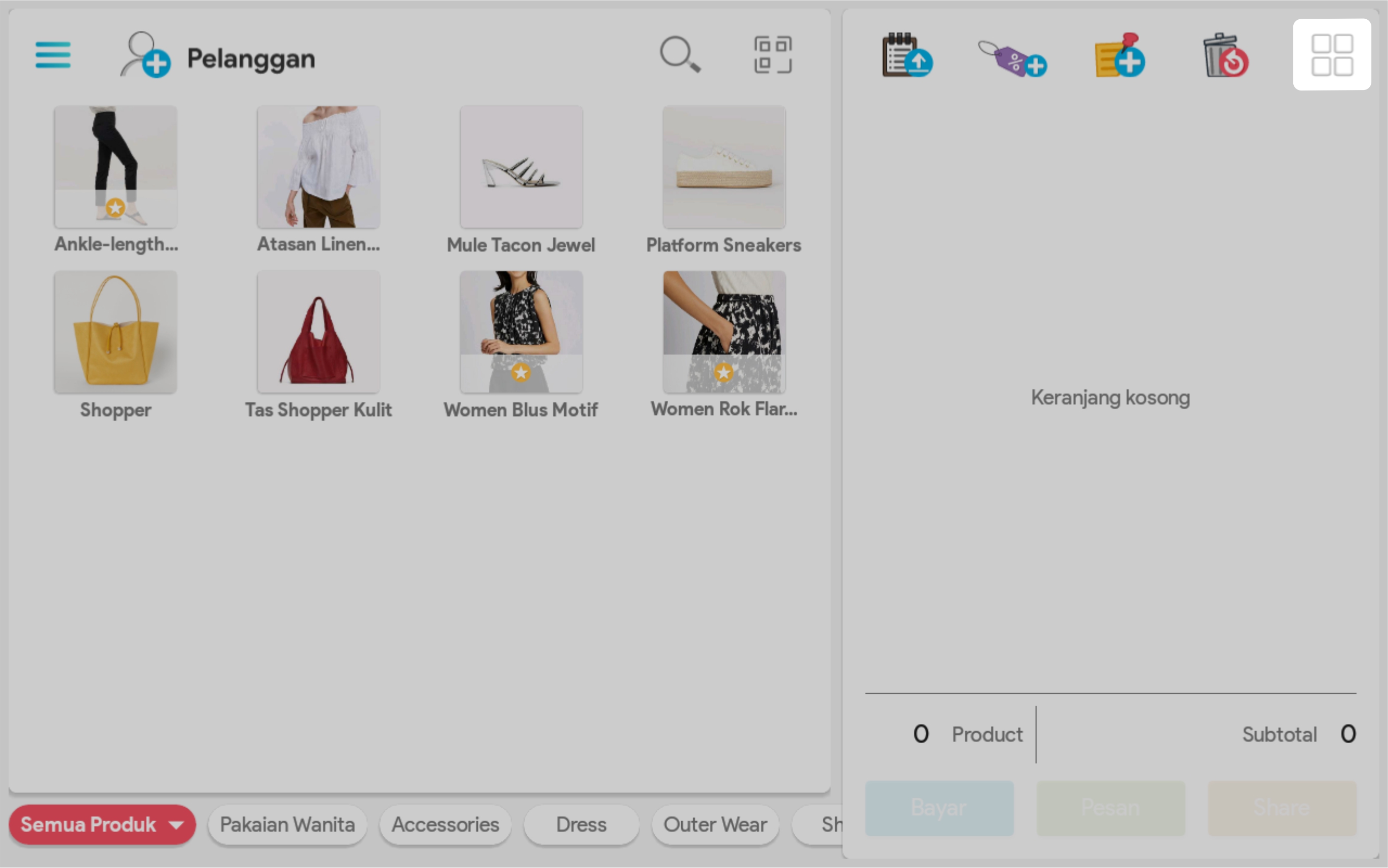
Task: Open product search magnifier
Action: tap(680, 55)
